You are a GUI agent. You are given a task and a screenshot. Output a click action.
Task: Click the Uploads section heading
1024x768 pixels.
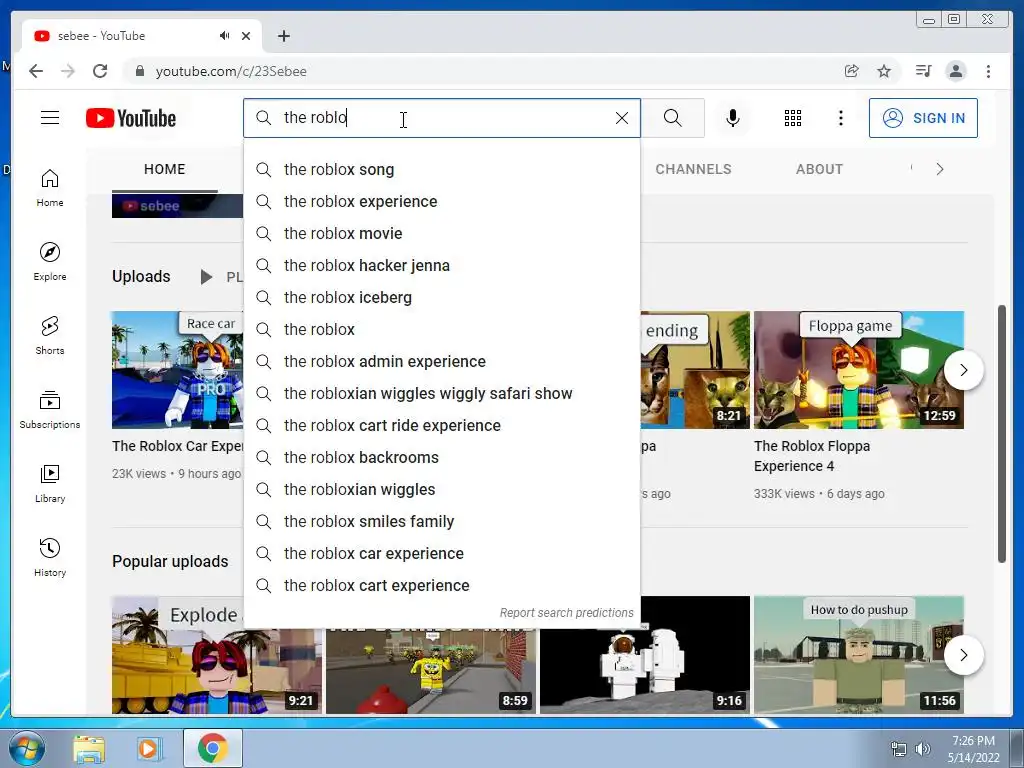(x=141, y=276)
